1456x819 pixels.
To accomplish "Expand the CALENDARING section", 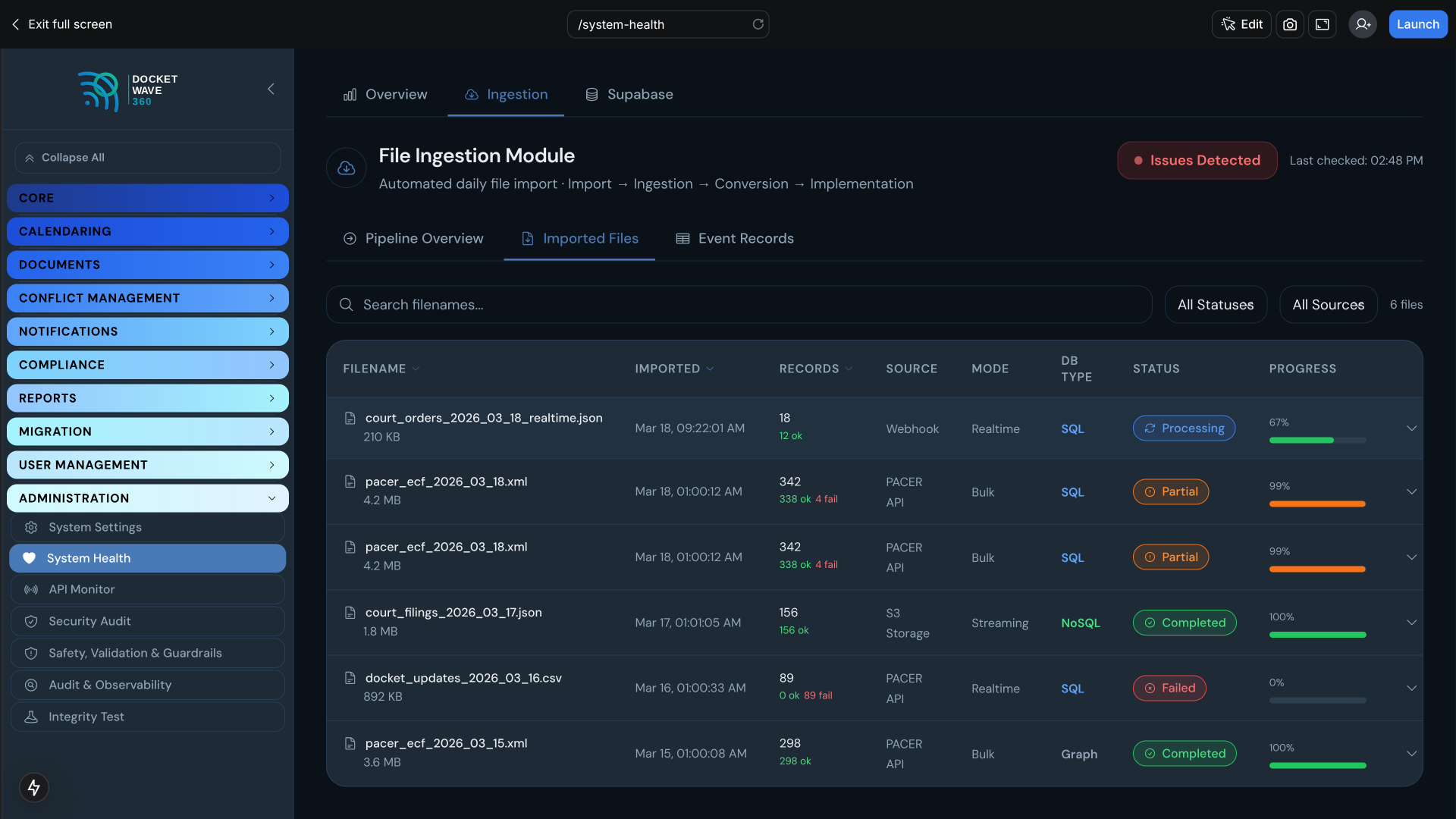I will coord(148,231).
